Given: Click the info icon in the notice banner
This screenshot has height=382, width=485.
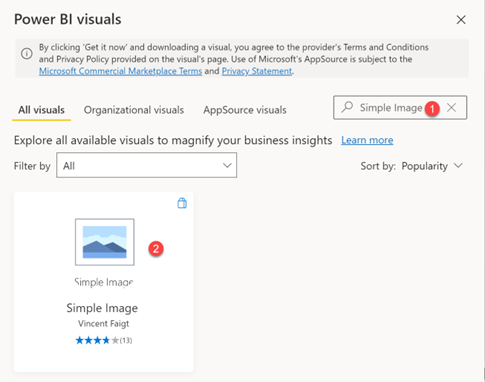Looking at the screenshot, I should pyautogui.click(x=27, y=53).
